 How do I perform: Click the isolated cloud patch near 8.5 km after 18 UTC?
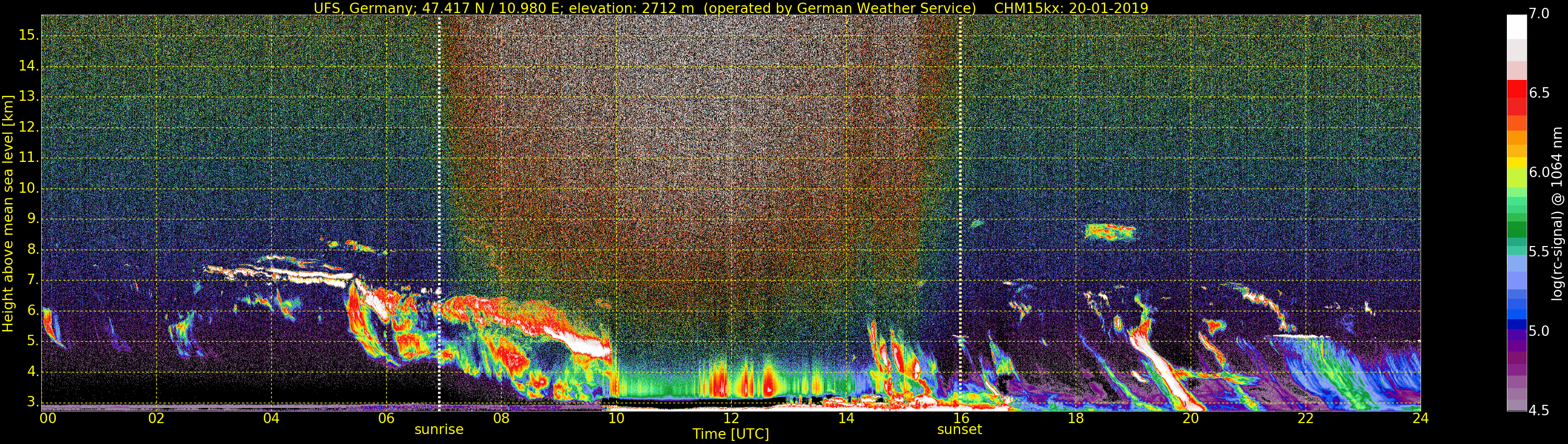(1110, 232)
